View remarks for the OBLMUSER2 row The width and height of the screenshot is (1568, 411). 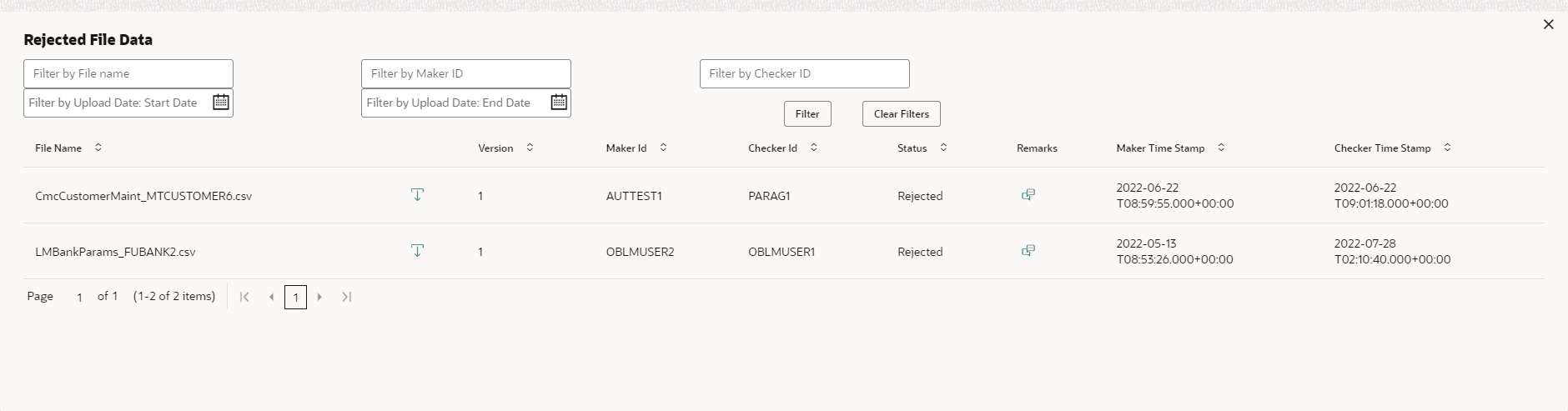click(1028, 251)
